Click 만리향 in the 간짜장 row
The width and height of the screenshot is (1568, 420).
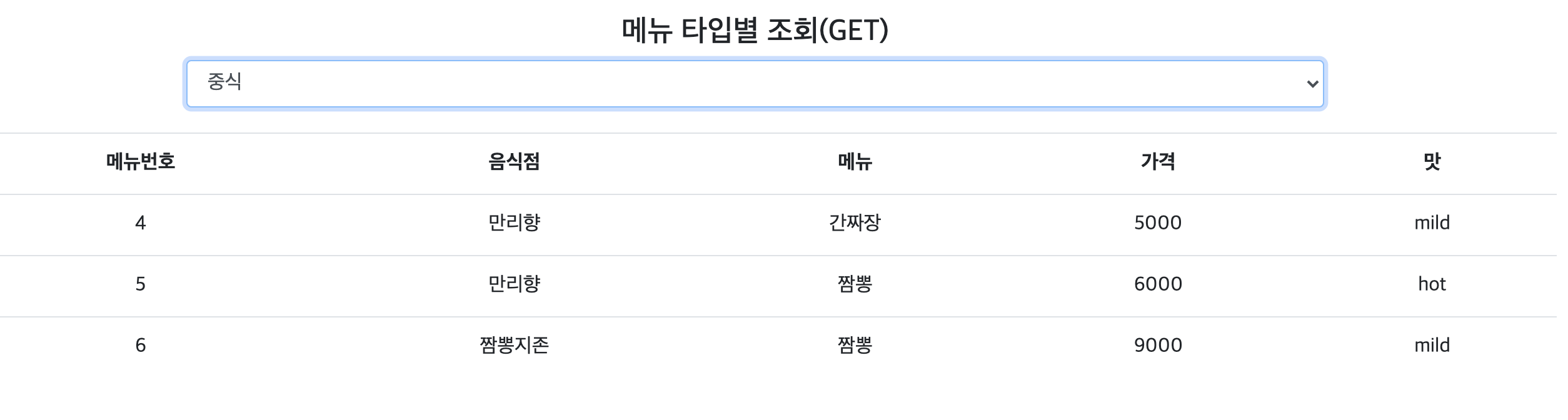pyautogui.click(x=514, y=223)
